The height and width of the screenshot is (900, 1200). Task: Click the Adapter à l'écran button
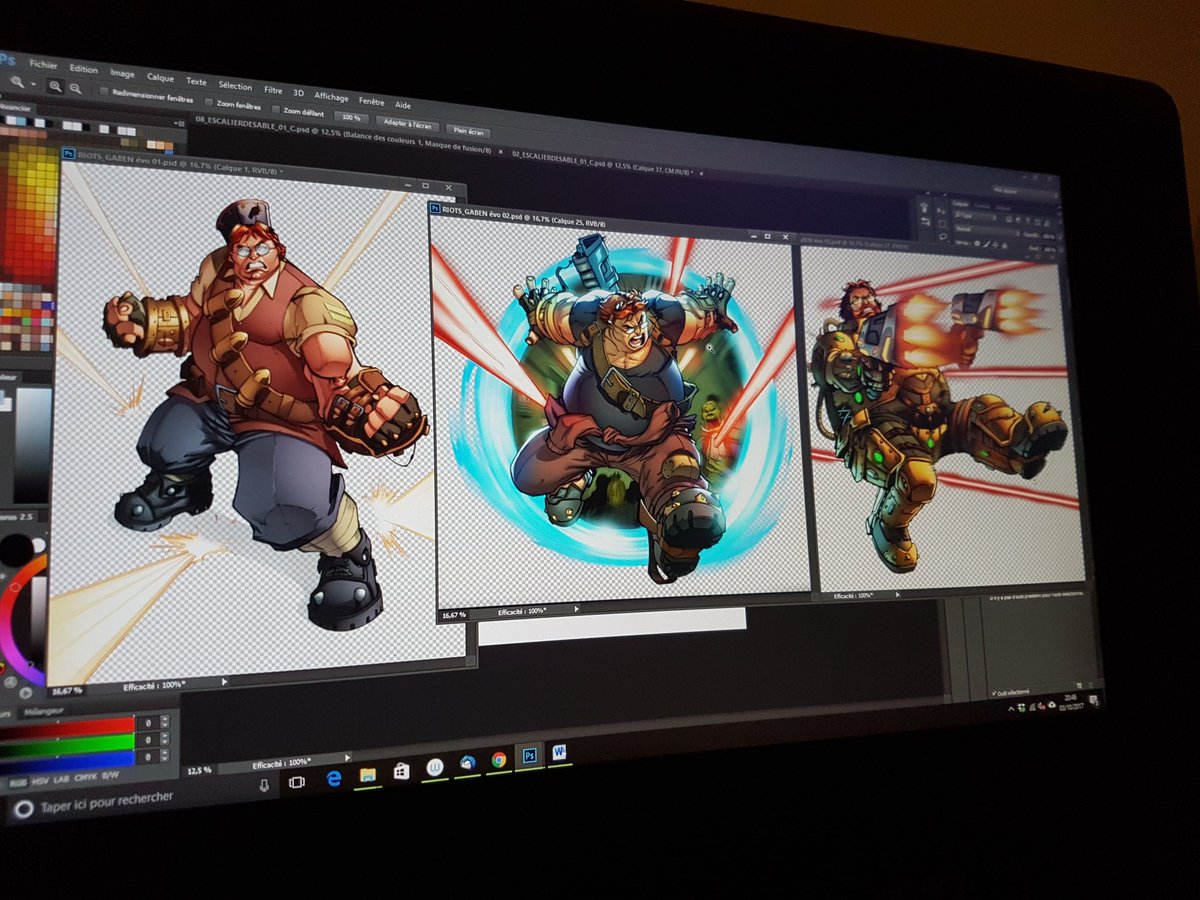point(407,124)
